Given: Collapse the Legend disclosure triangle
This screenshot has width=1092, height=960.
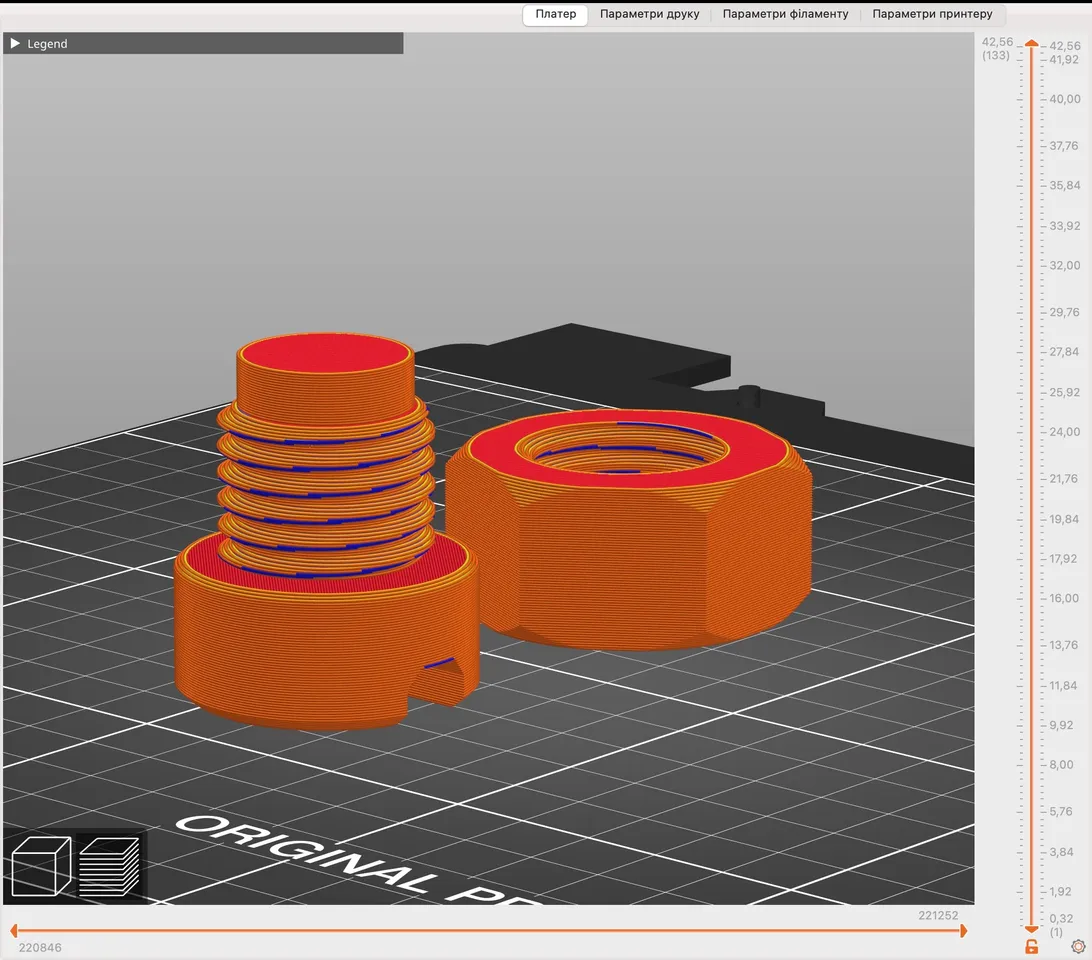Looking at the screenshot, I should point(14,43).
